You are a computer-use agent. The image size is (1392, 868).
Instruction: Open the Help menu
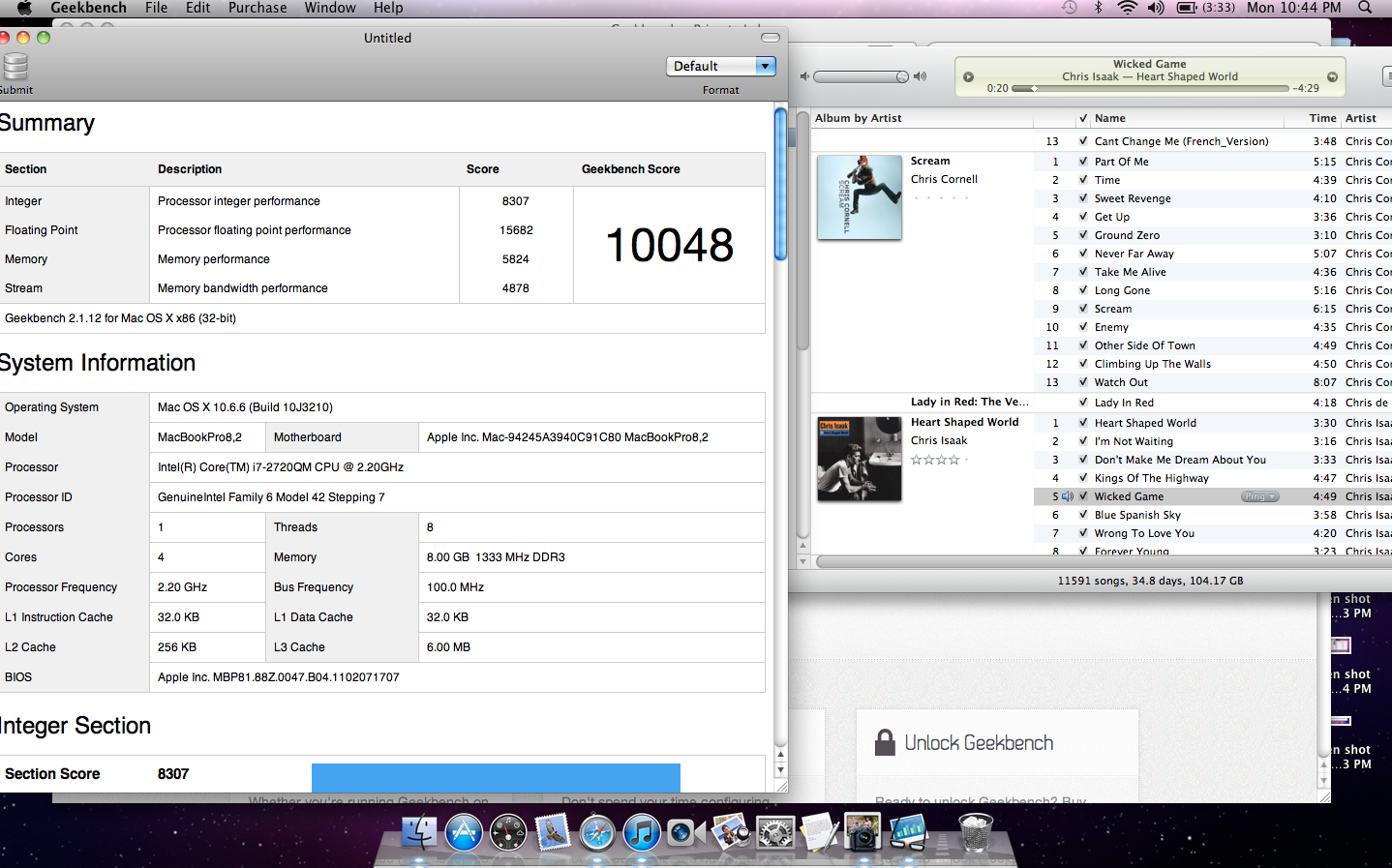388,8
